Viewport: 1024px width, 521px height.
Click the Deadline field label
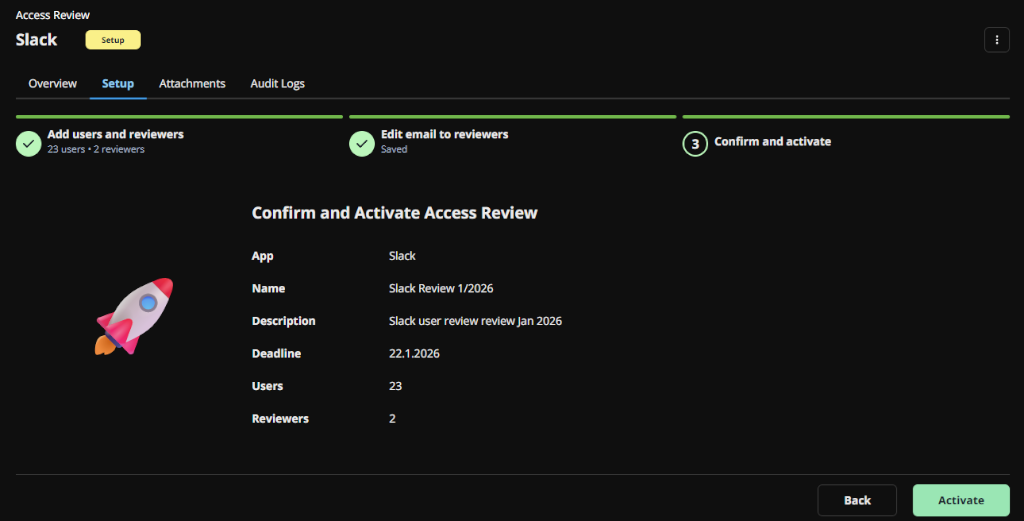[x=276, y=354]
